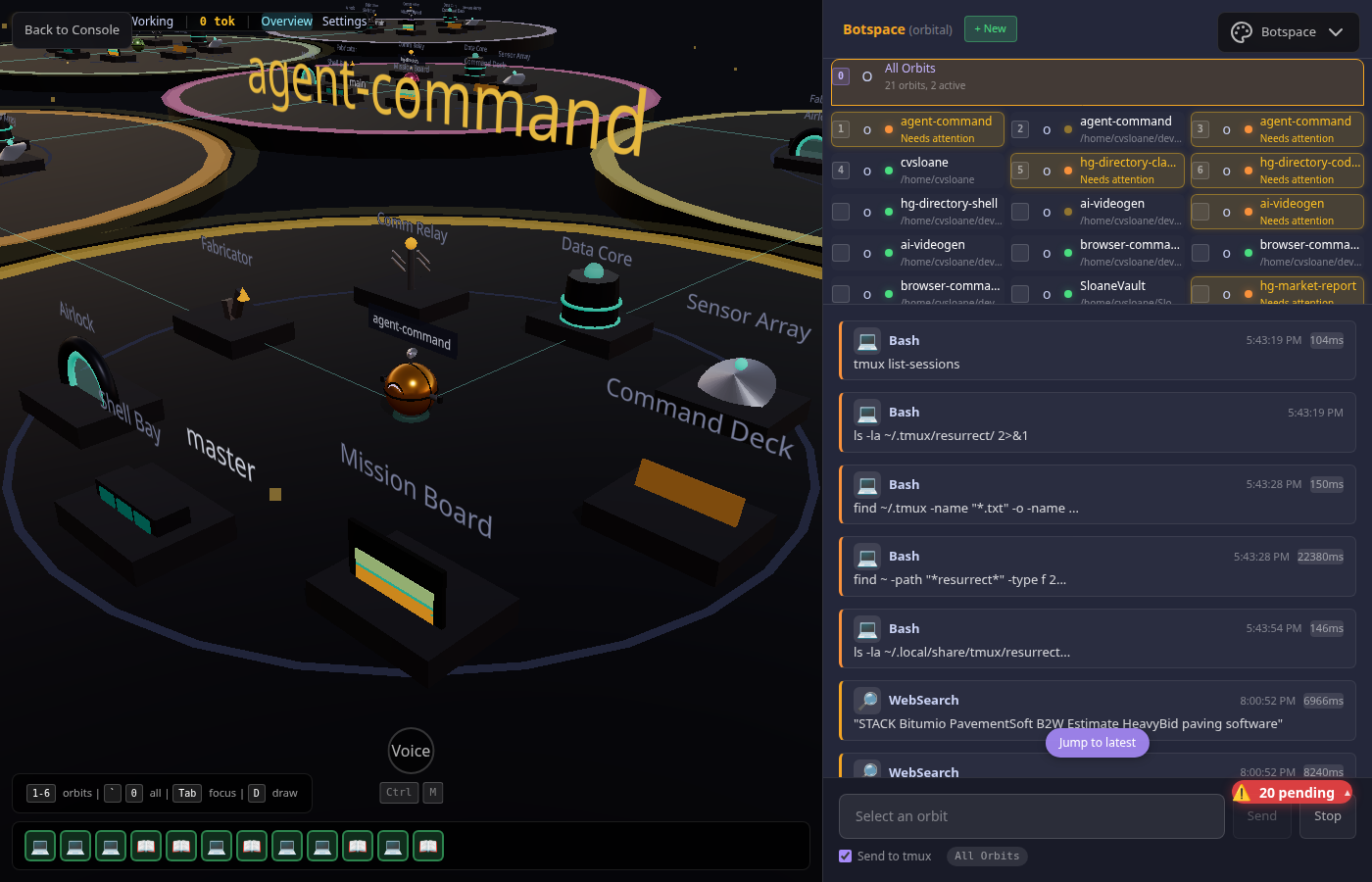Click the Voice circle control

tap(411, 750)
